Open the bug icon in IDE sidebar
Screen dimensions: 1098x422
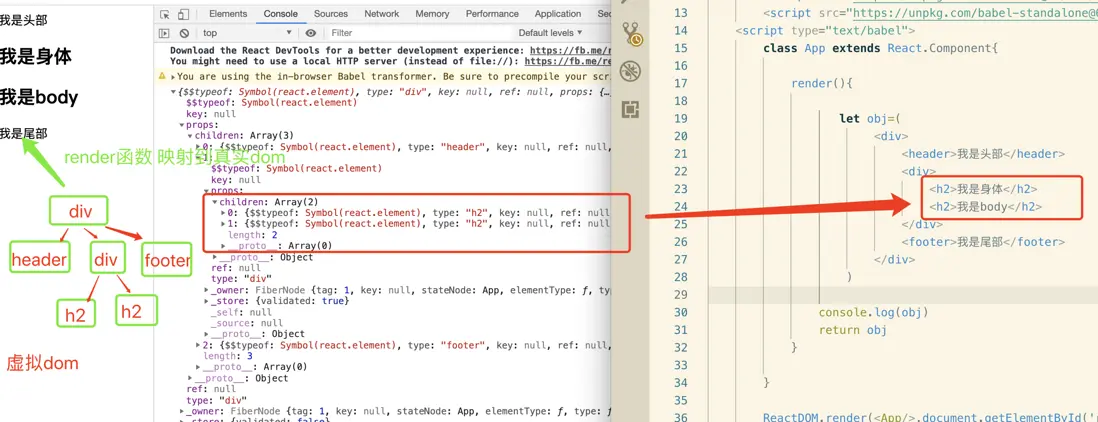pos(632,71)
